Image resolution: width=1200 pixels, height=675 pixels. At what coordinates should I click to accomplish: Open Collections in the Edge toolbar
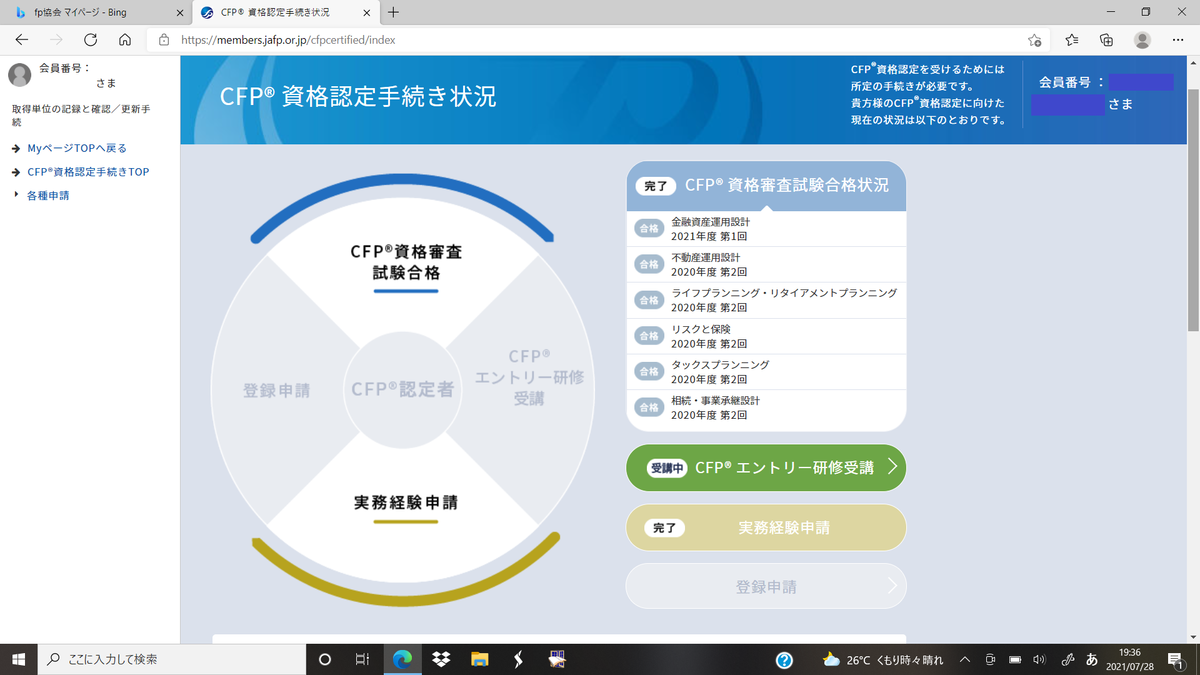click(1105, 41)
